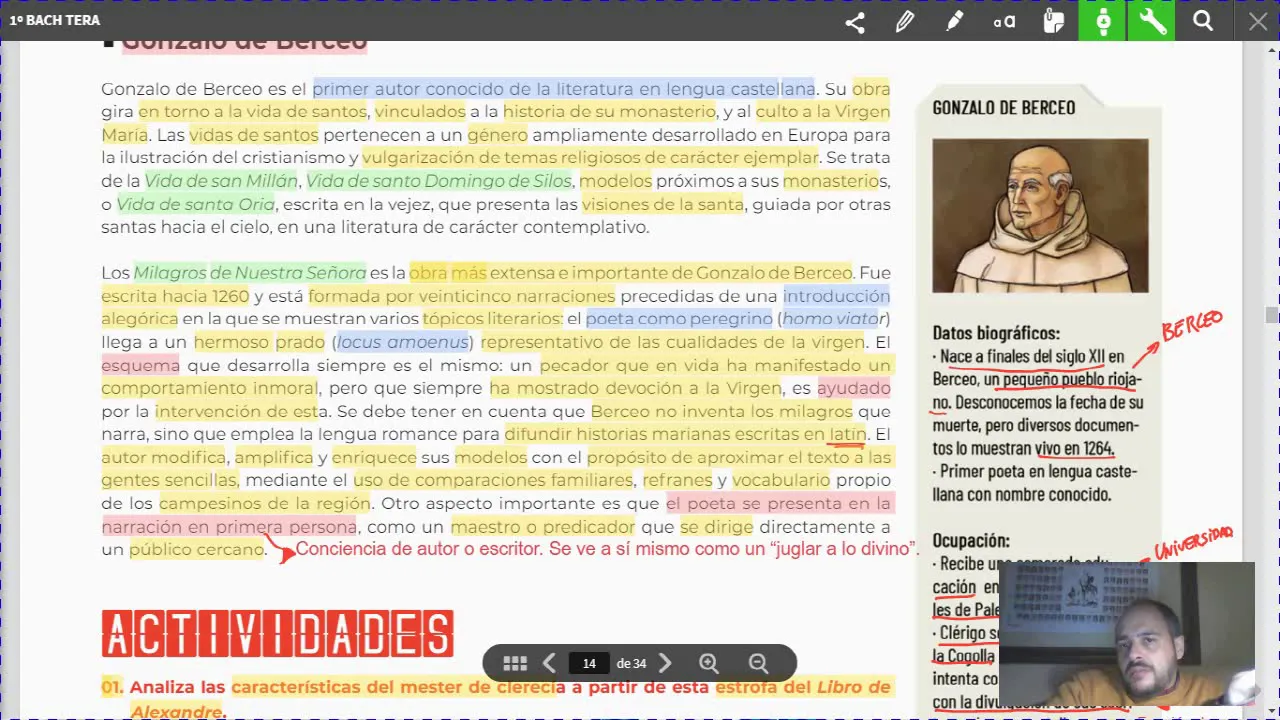Click the underlined word 'latín'
The height and width of the screenshot is (720, 1280).
click(x=847, y=434)
